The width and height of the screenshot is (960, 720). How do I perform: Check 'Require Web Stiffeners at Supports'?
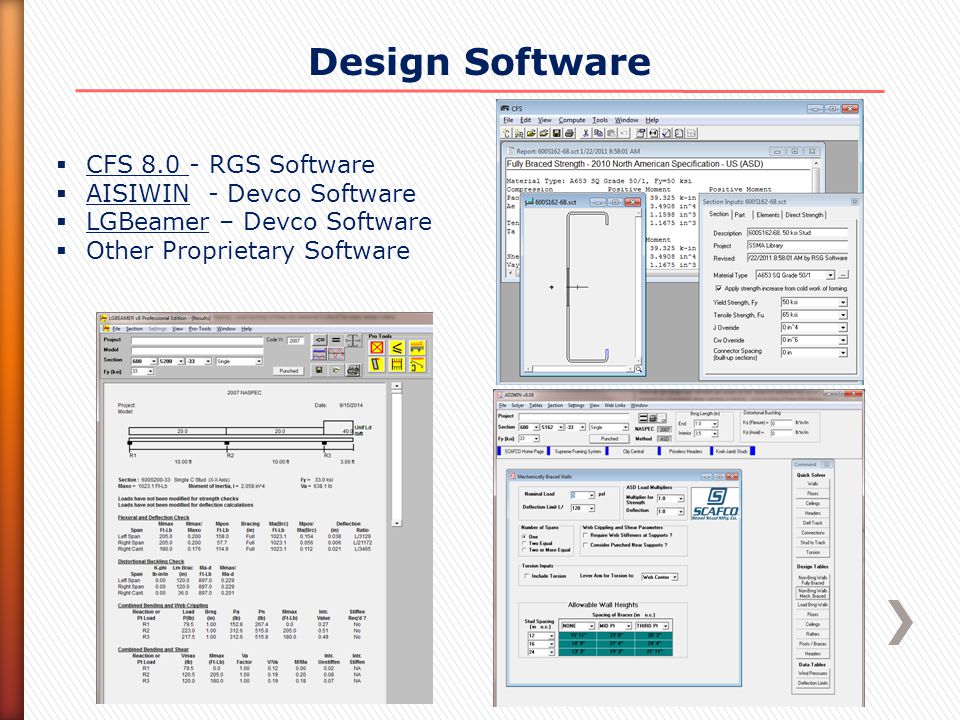(x=585, y=535)
